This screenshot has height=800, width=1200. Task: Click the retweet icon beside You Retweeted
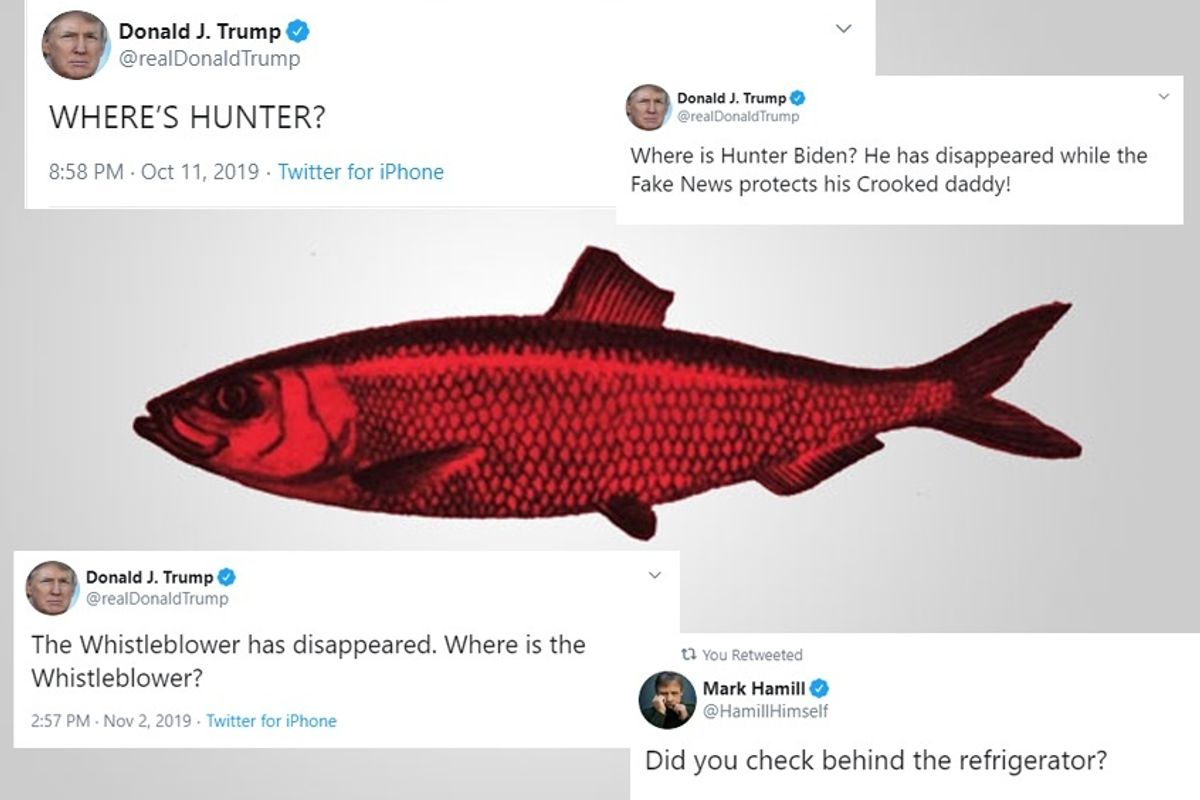pyautogui.click(x=687, y=655)
